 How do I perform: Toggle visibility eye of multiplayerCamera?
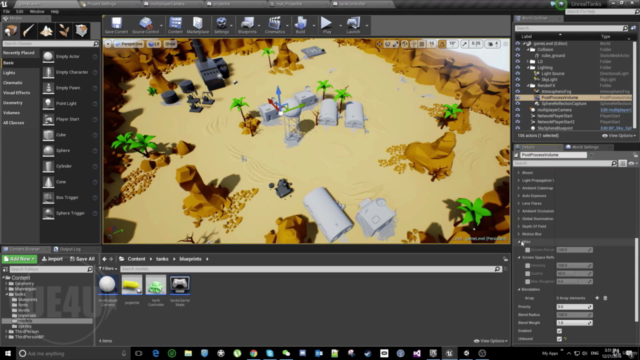tap(518, 110)
